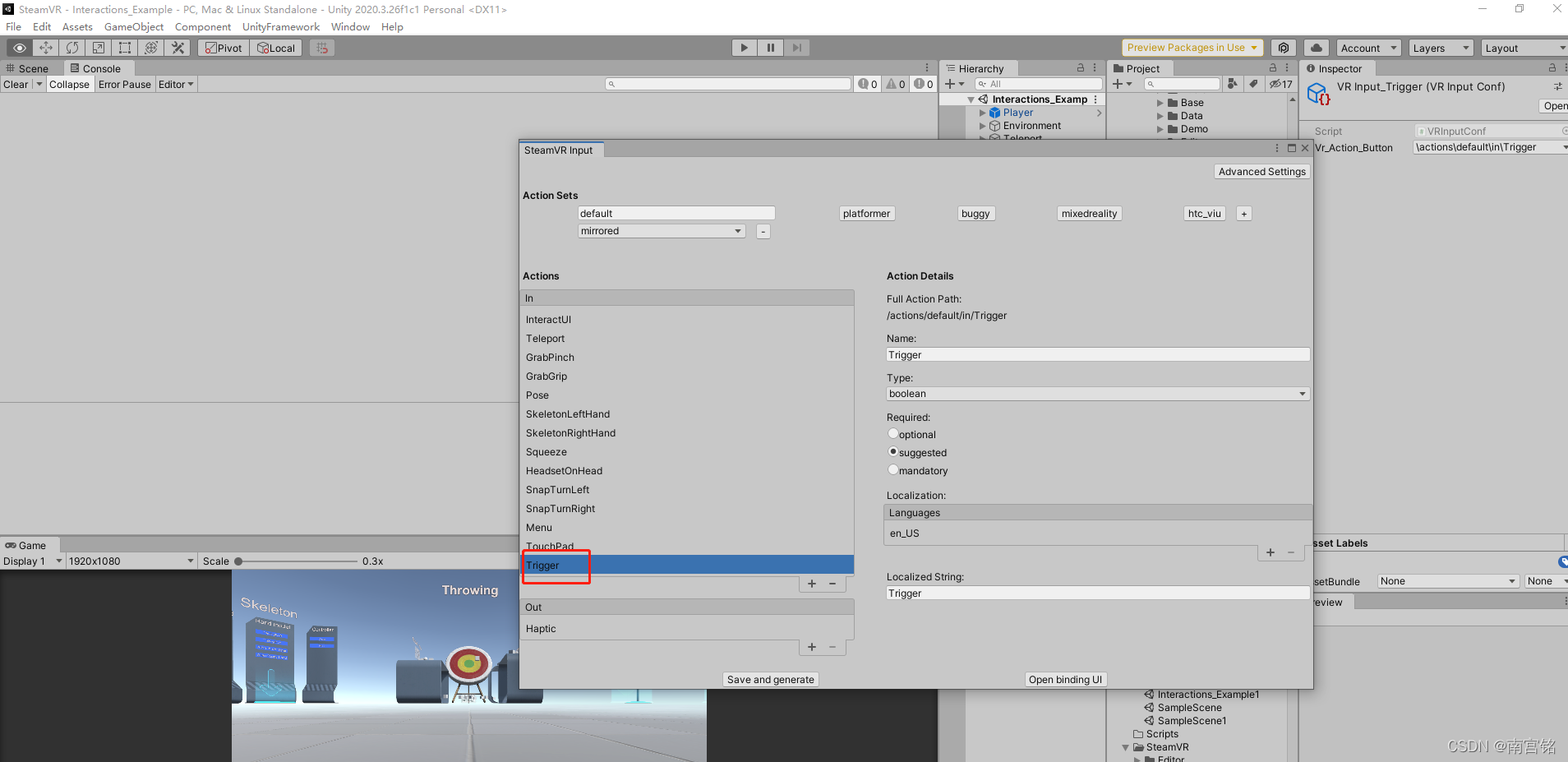Focus the Console search field
The height and width of the screenshot is (762, 1568).
tap(728, 84)
